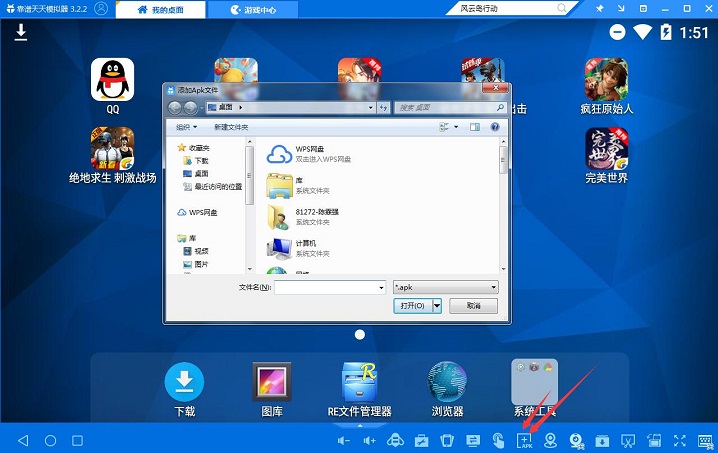
Task: Select 最近访问的位置 in navigation pane
Action: 213,186
